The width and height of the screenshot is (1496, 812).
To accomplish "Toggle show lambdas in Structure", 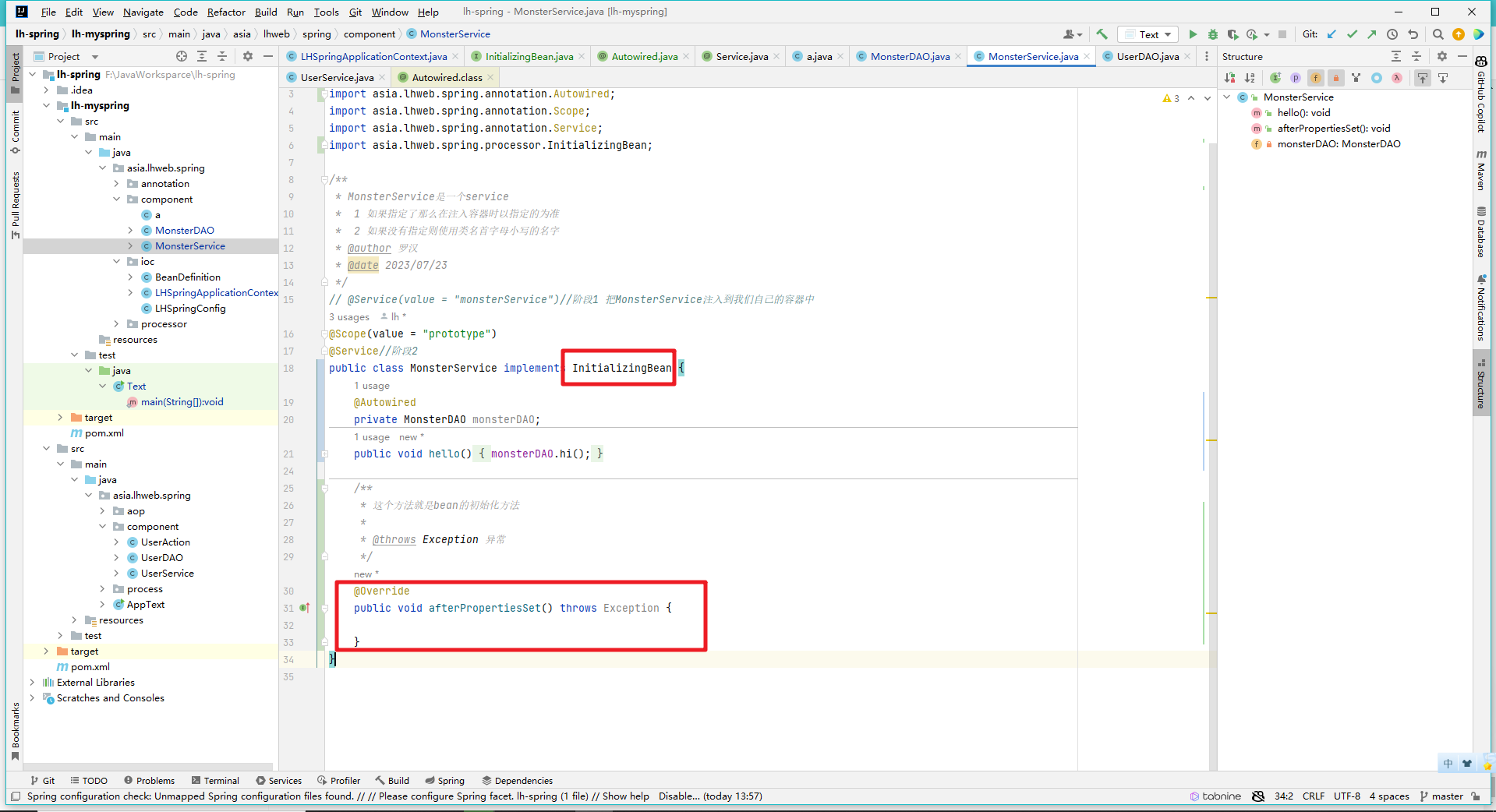I will coord(1397,78).
